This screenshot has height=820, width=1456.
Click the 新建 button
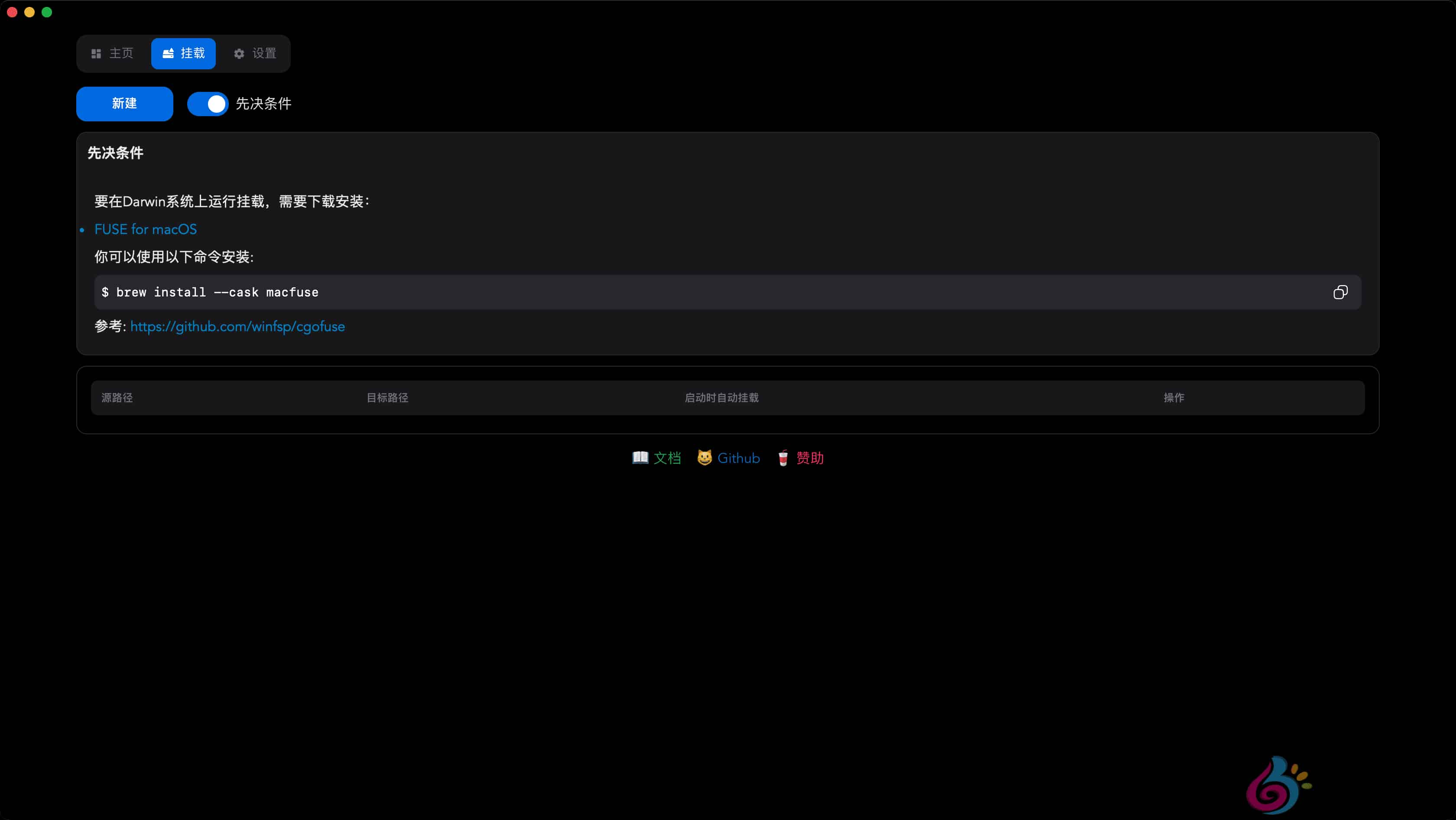click(x=124, y=104)
